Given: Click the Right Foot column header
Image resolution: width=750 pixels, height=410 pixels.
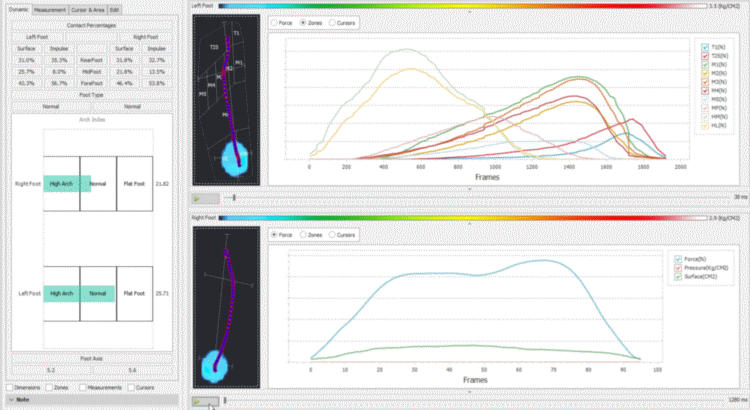Looking at the screenshot, I should pos(145,37).
